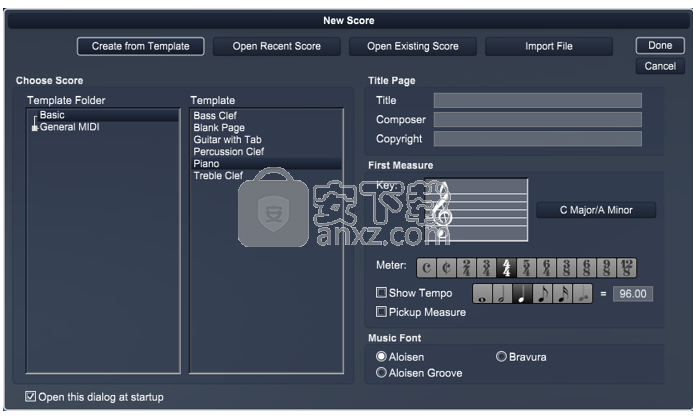The width and height of the screenshot is (693, 417).
Task: Click the Done button
Action: click(660, 45)
